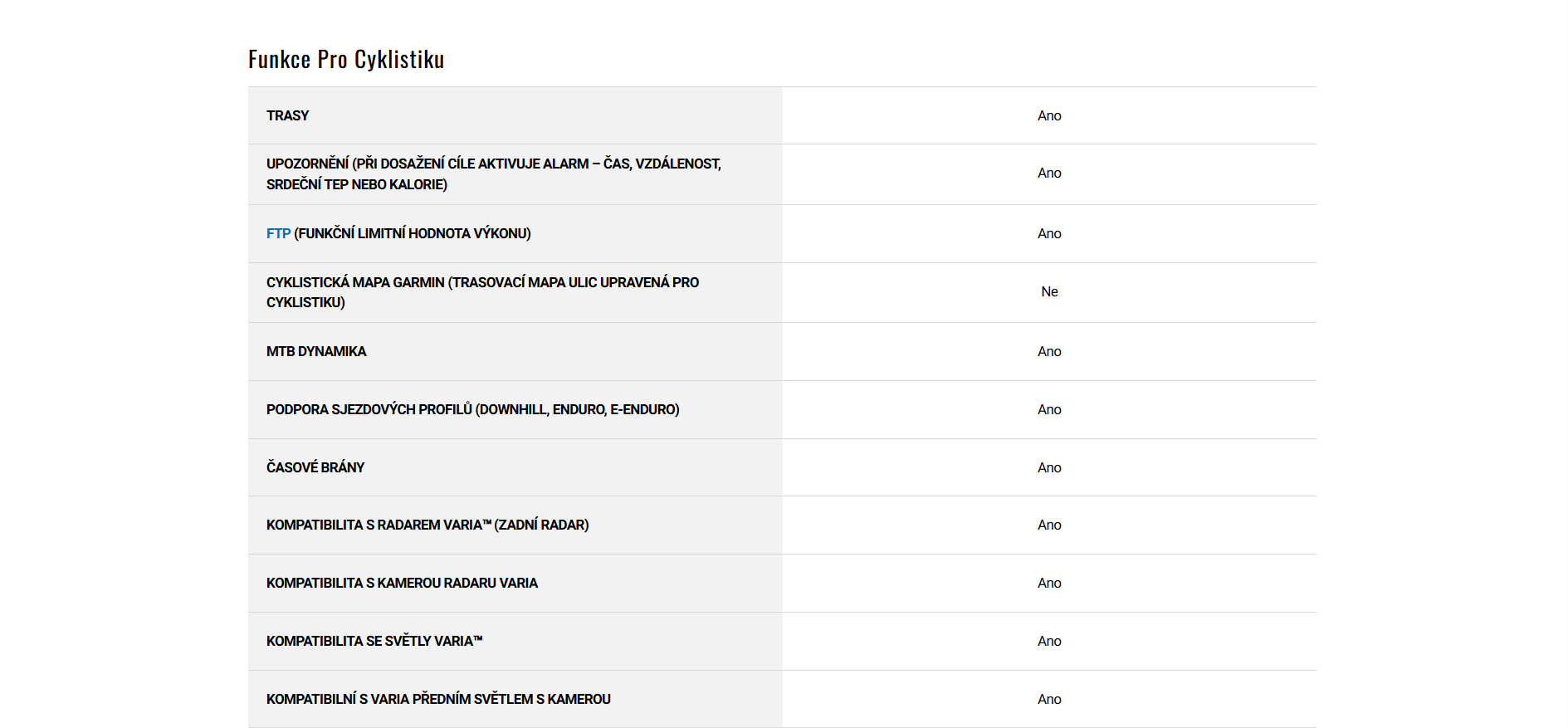
Task: Select the ČASOVÉ BRÁNY row label
Action: pos(315,468)
